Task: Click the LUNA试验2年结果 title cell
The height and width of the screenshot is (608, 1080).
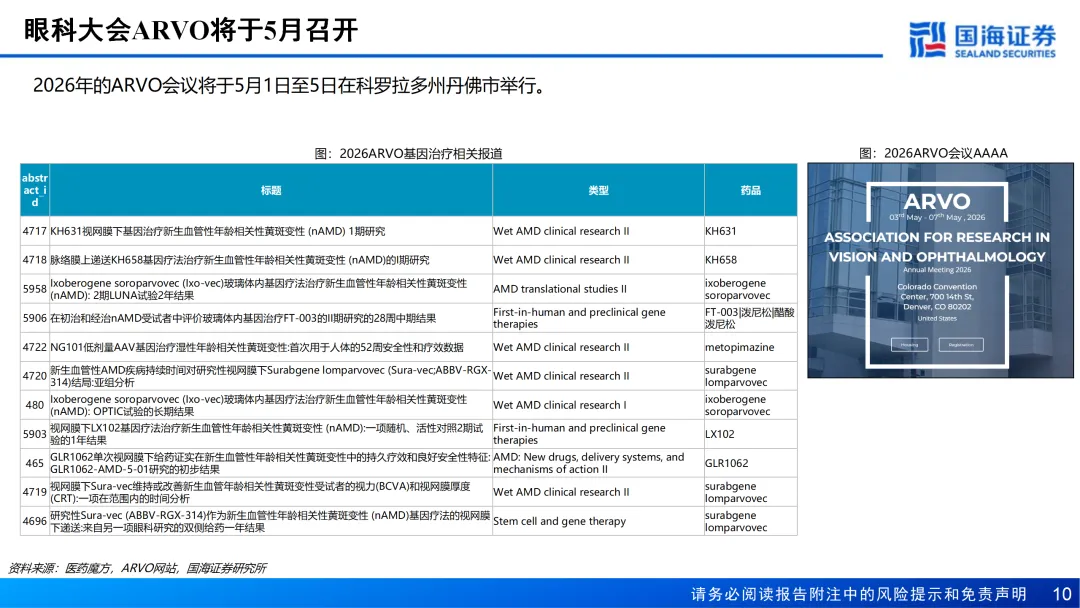Action: coord(271,289)
